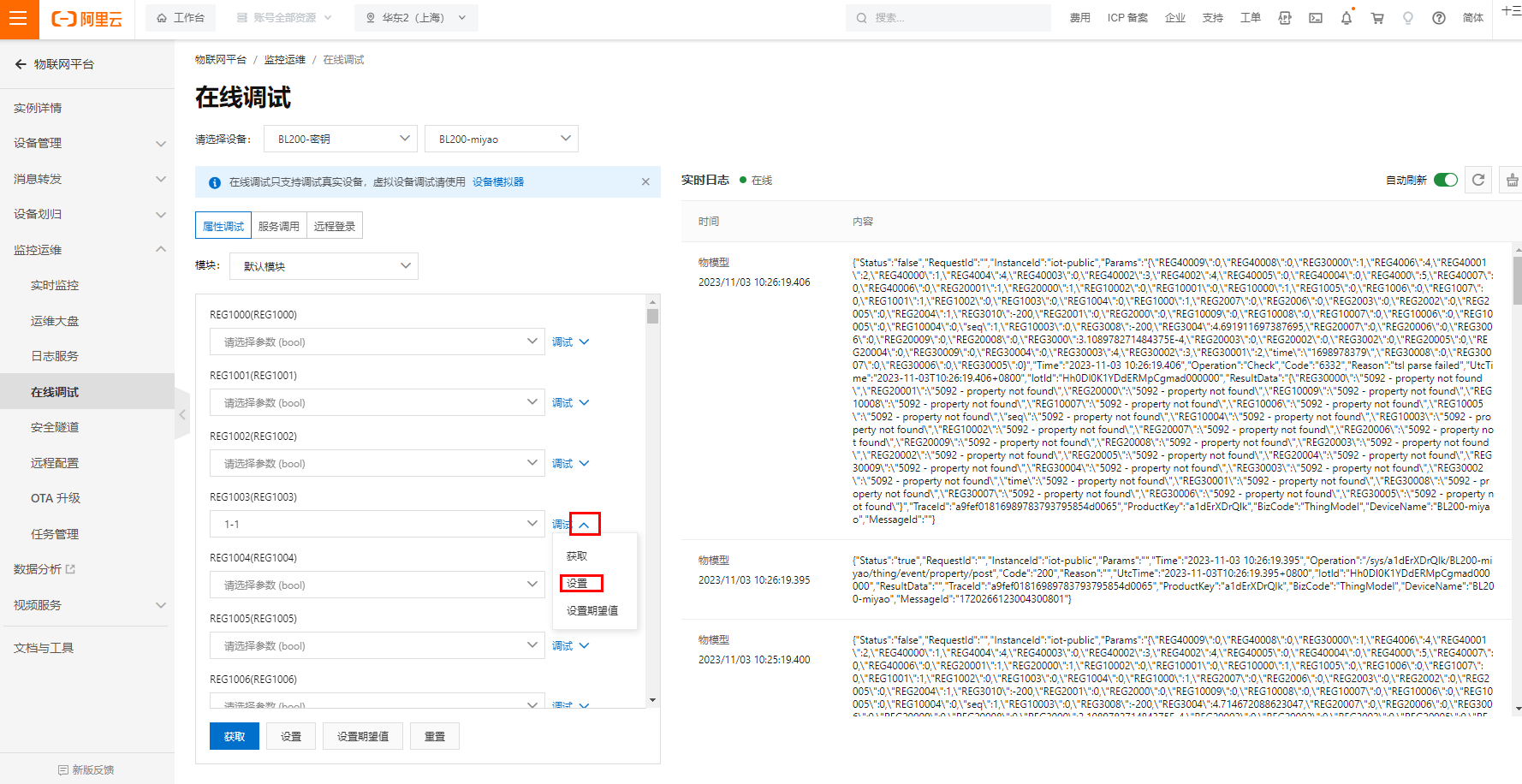1522x784 pixels.
Task: Choose 设置期望值 in the popup menu
Action: coord(592,611)
